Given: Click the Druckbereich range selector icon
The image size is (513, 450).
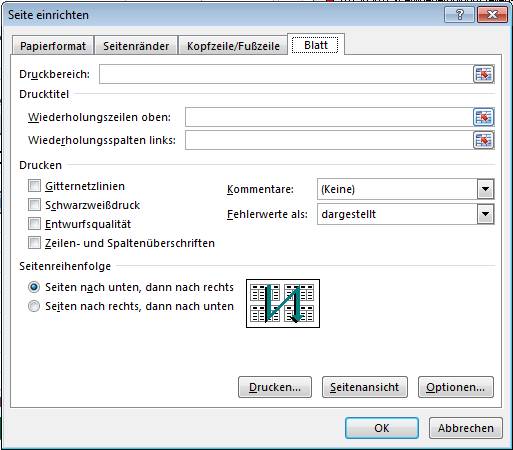Looking at the screenshot, I should (x=483, y=74).
